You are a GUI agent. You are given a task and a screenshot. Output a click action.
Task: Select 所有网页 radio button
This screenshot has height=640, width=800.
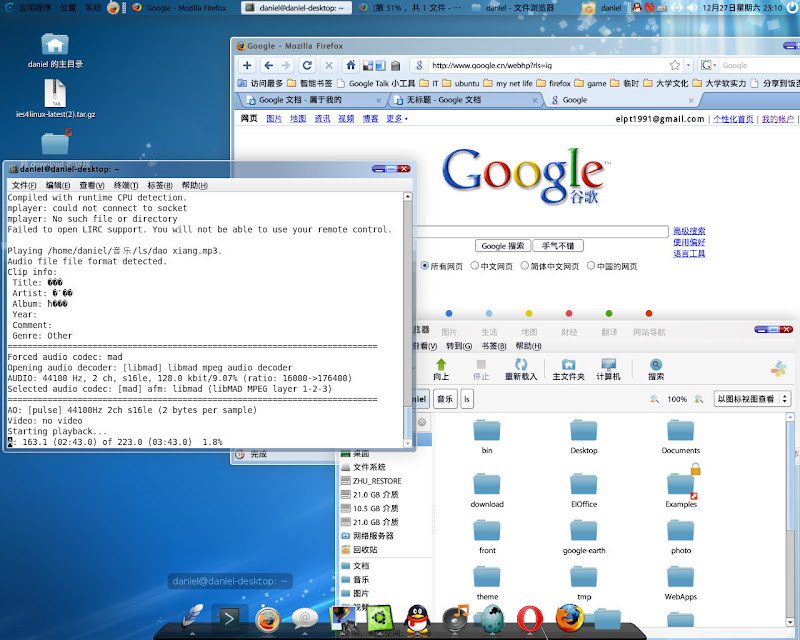(424, 266)
